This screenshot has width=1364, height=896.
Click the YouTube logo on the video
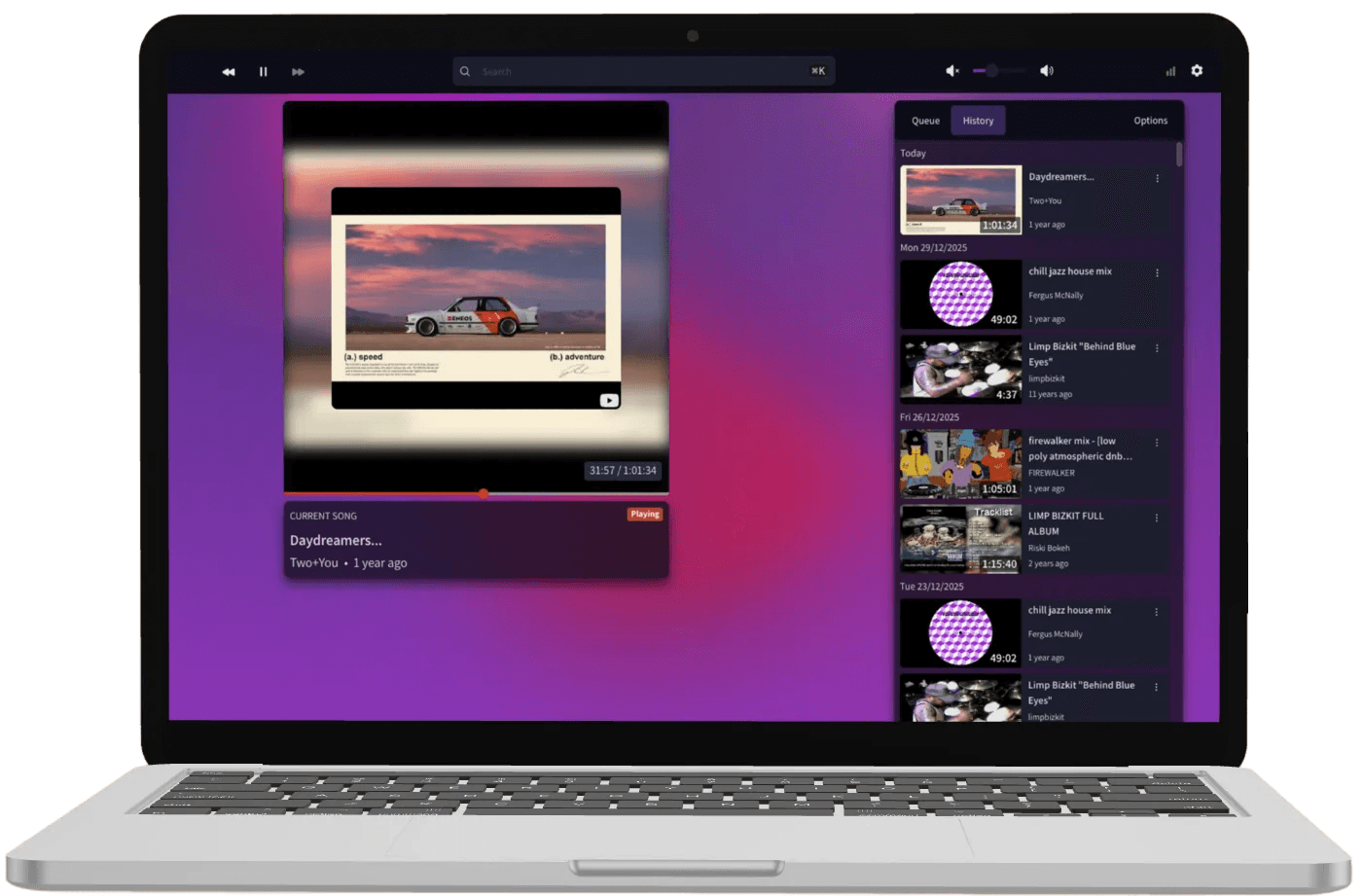609,400
